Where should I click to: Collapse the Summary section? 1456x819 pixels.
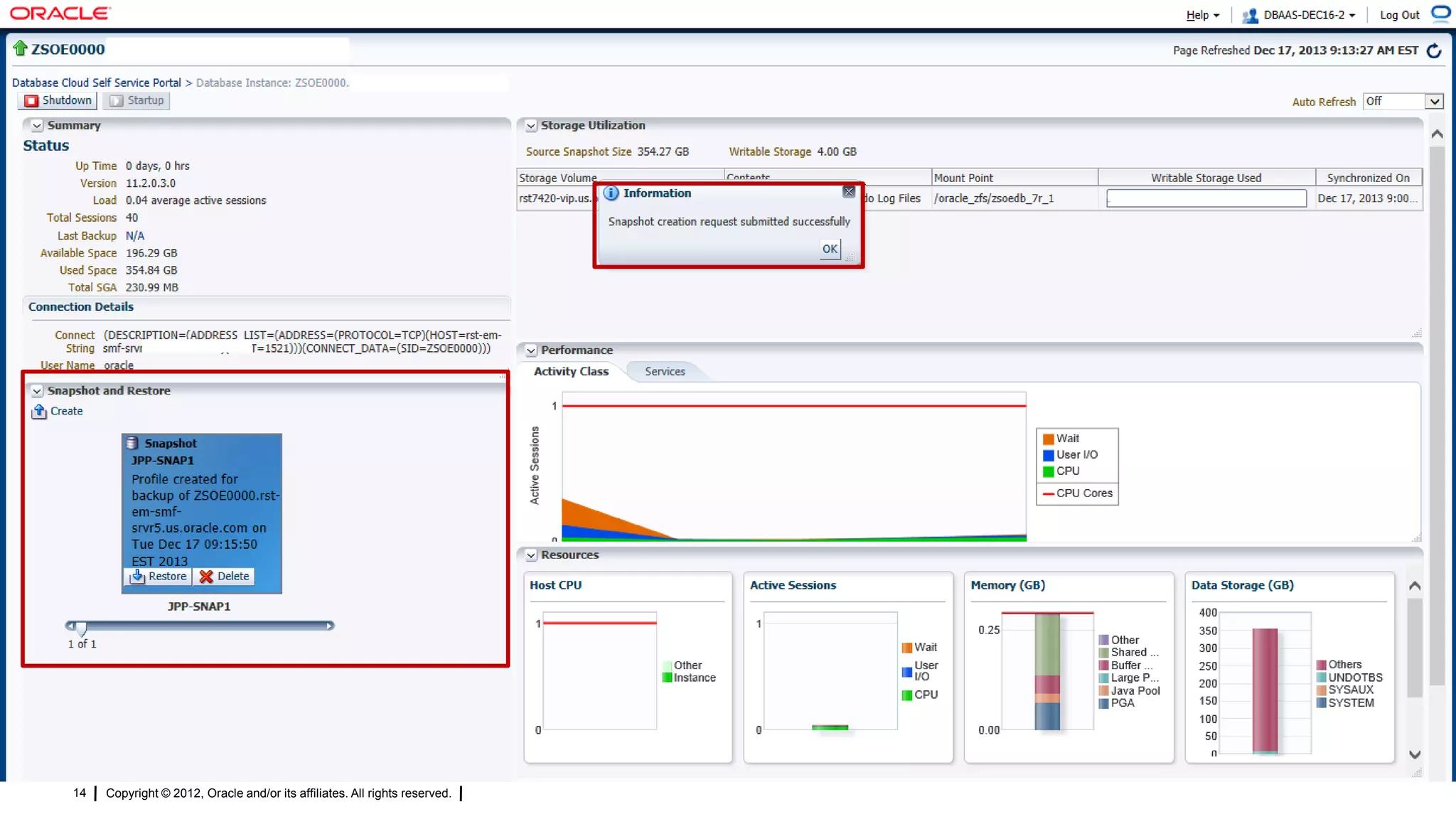(37, 126)
